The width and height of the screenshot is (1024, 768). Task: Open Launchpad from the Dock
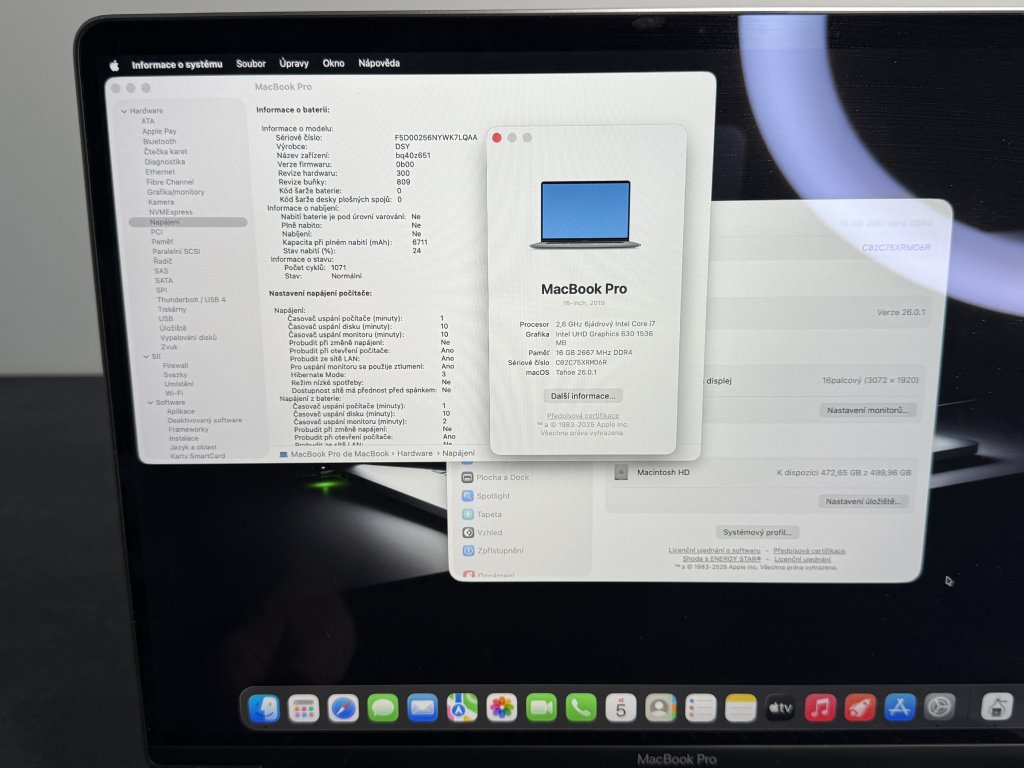tap(304, 708)
